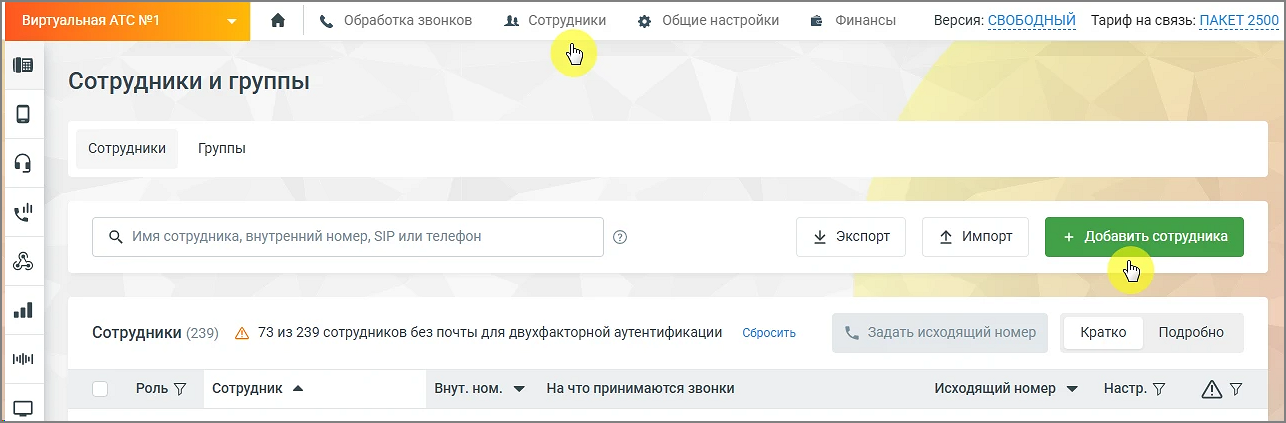The image size is (1286, 423).
Task: Click the Роль column header text
Action: (x=152, y=388)
